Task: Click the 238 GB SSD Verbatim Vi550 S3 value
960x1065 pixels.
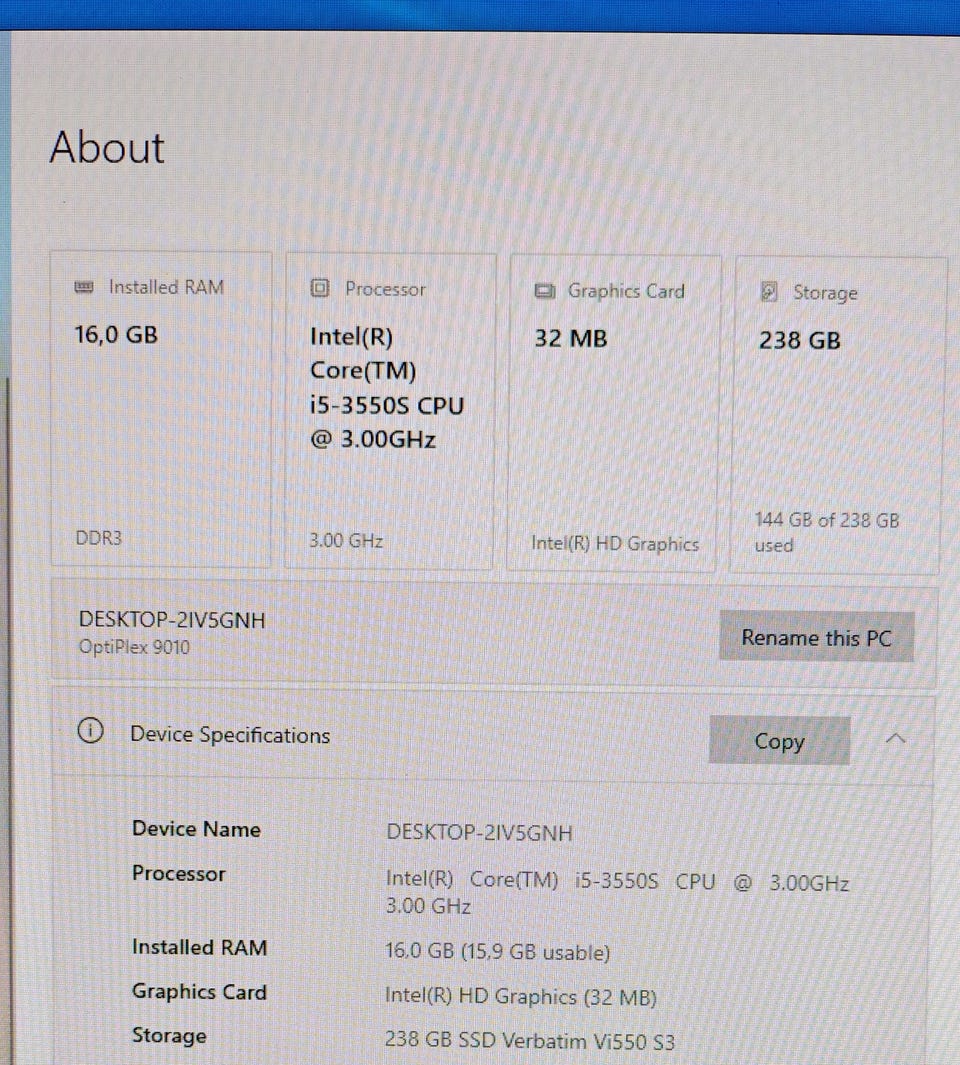Action: pyautogui.click(x=530, y=1041)
